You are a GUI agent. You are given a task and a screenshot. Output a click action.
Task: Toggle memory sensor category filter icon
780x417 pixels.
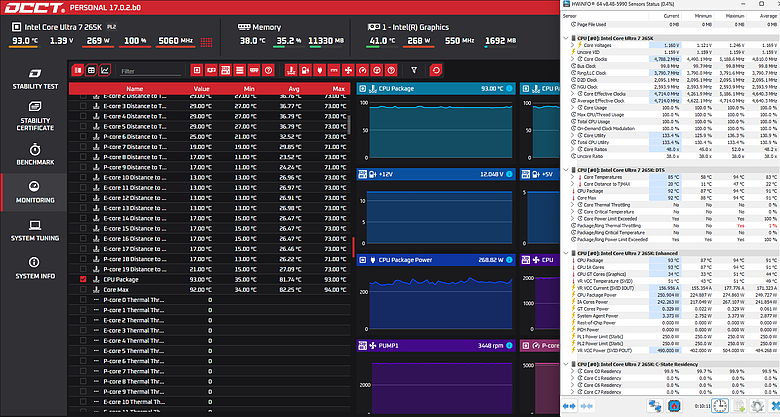point(254,70)
